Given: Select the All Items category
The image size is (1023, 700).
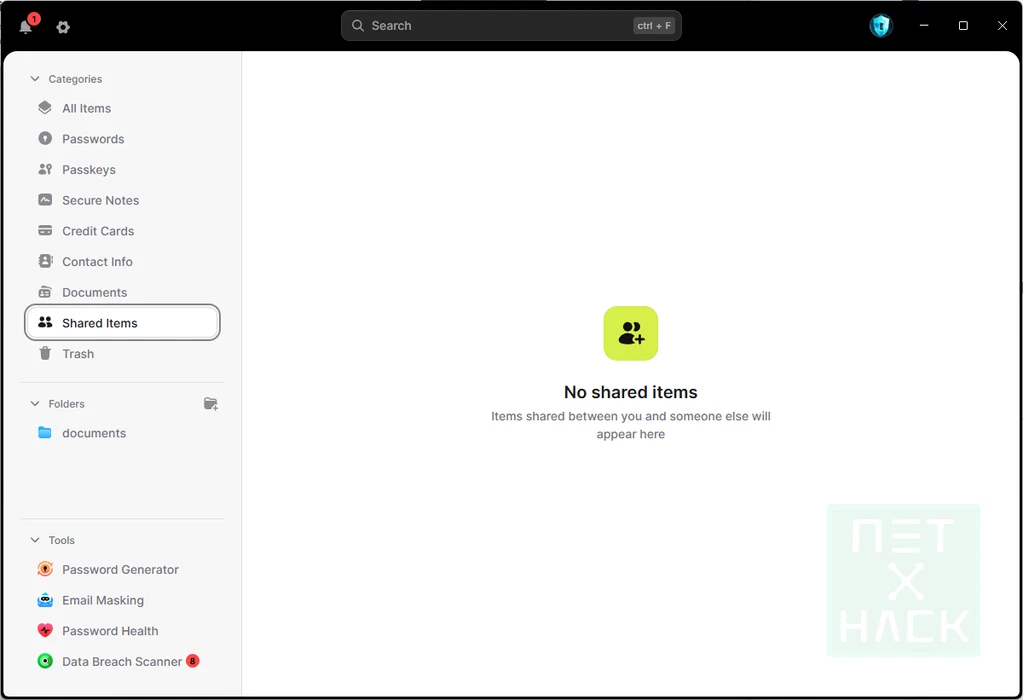Looking at the screenshot, I should 86,109.
